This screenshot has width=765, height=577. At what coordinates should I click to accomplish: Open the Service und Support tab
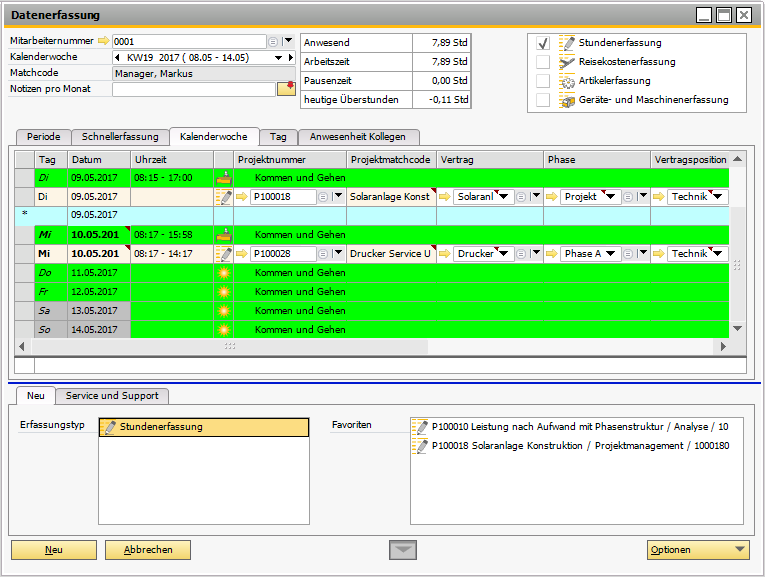(x=112, y=396)
